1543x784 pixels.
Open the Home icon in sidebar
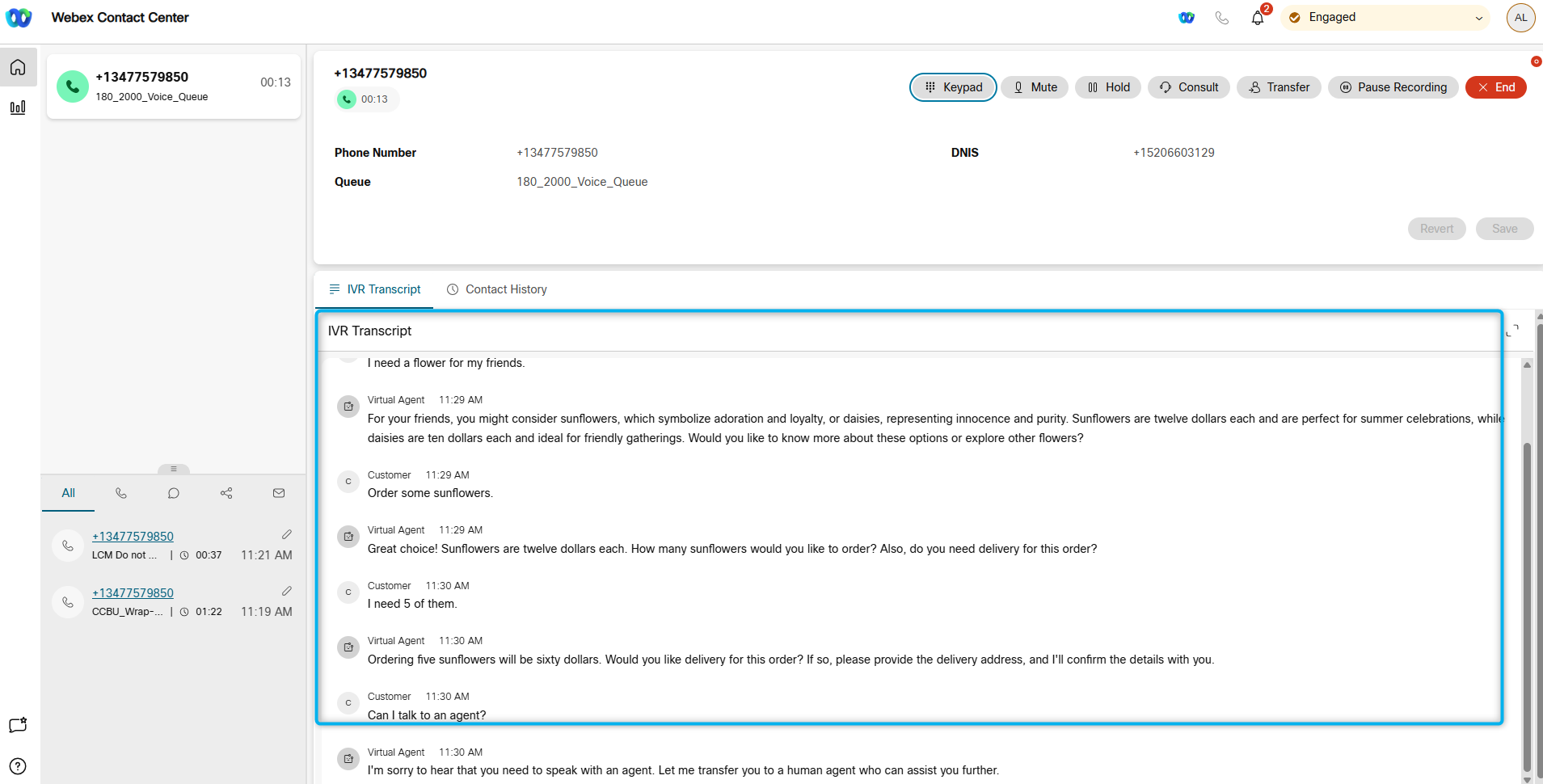click(18, 67)
